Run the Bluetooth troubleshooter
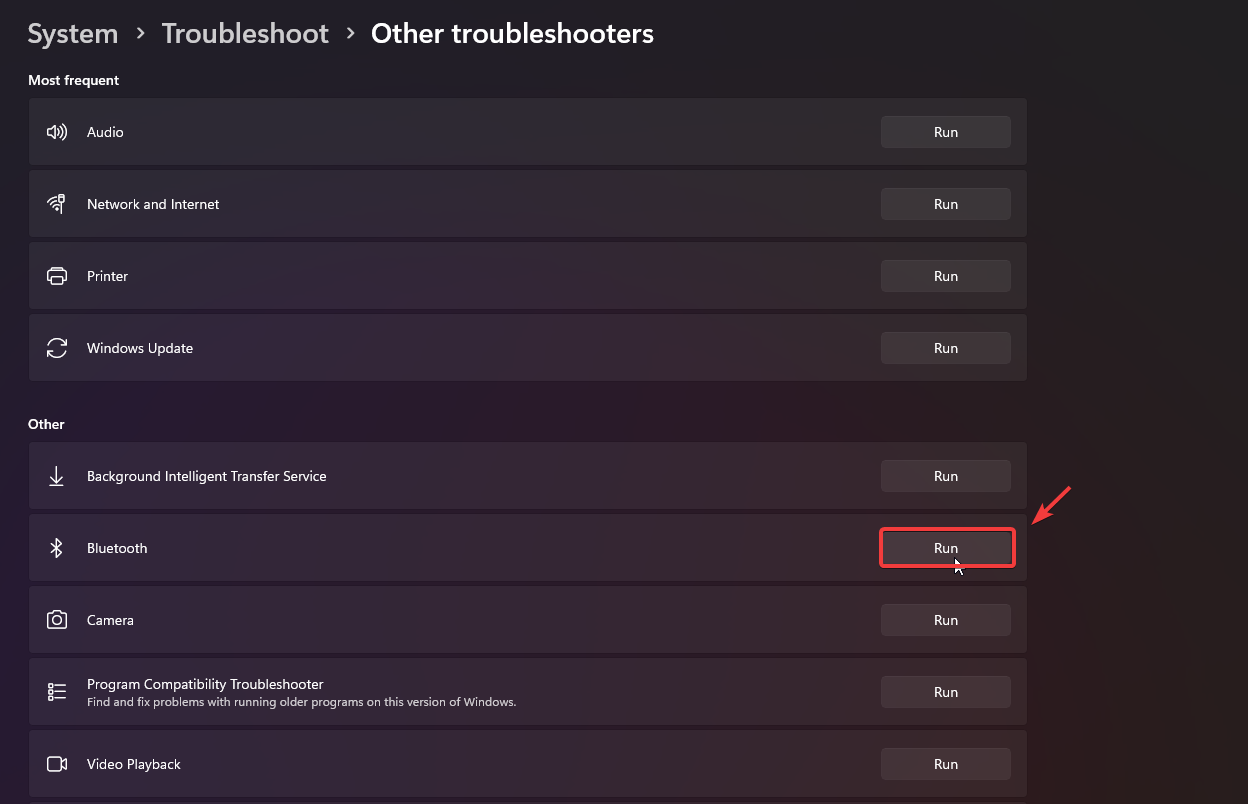Image resolution: width=1248 pixels, height=804 pixels. tap(946, 548)
